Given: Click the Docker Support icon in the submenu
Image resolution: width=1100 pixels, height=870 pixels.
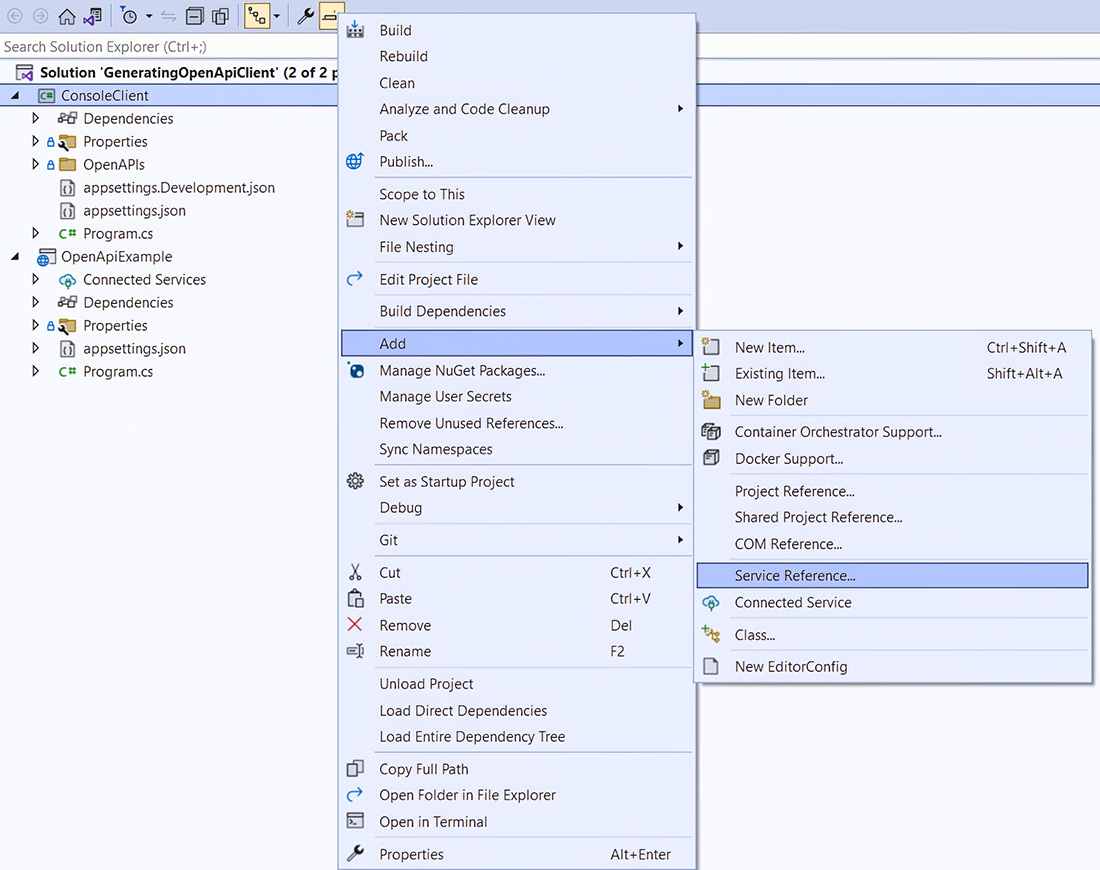Looking at the screenshot, I should pos(711,458).
